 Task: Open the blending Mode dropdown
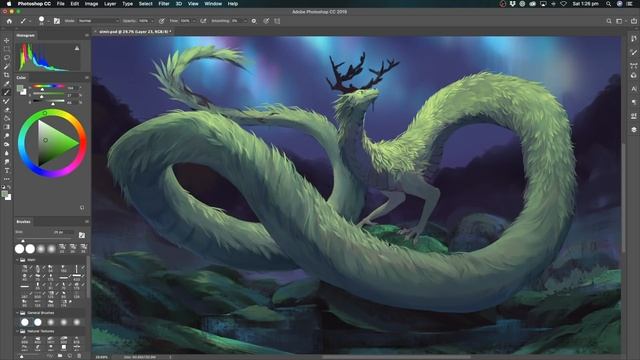coord(98,21)
